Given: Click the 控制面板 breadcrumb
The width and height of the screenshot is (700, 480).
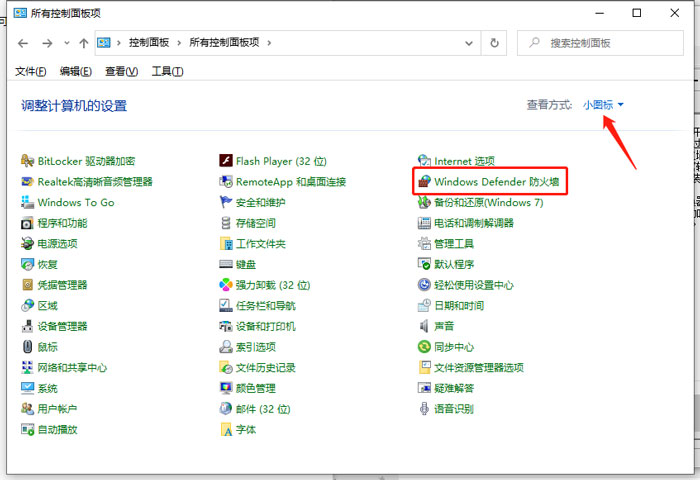Looking at the screenshot, I should 149,42.
